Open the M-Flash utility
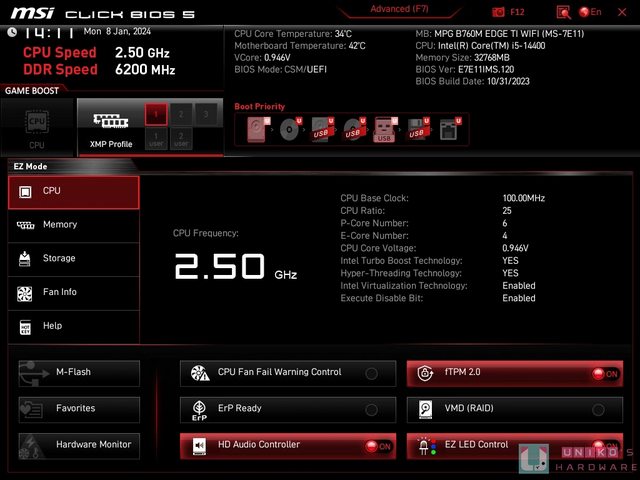640x480 pixels. [x=79, y=373]
